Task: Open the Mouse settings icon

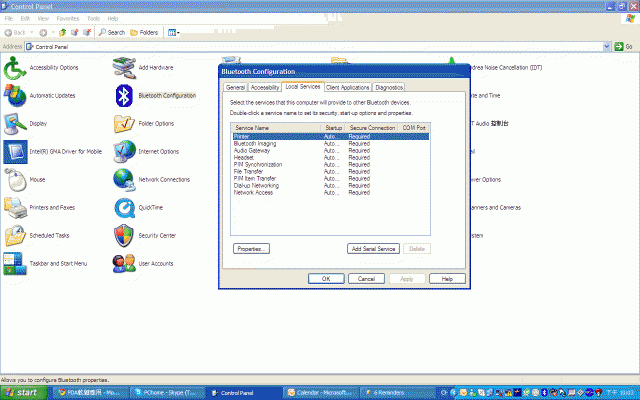Action: tap(16, 180)
